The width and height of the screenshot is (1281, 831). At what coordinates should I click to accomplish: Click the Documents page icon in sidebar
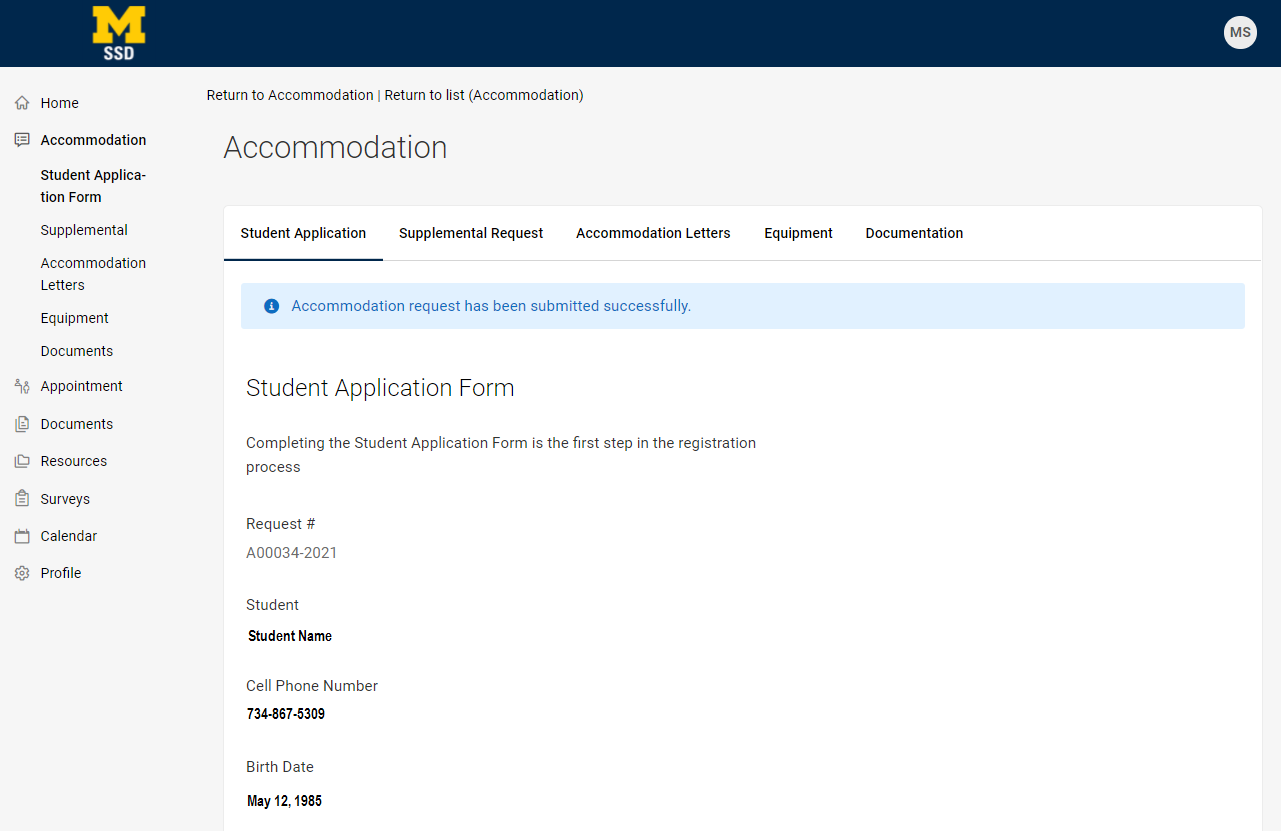21,423
